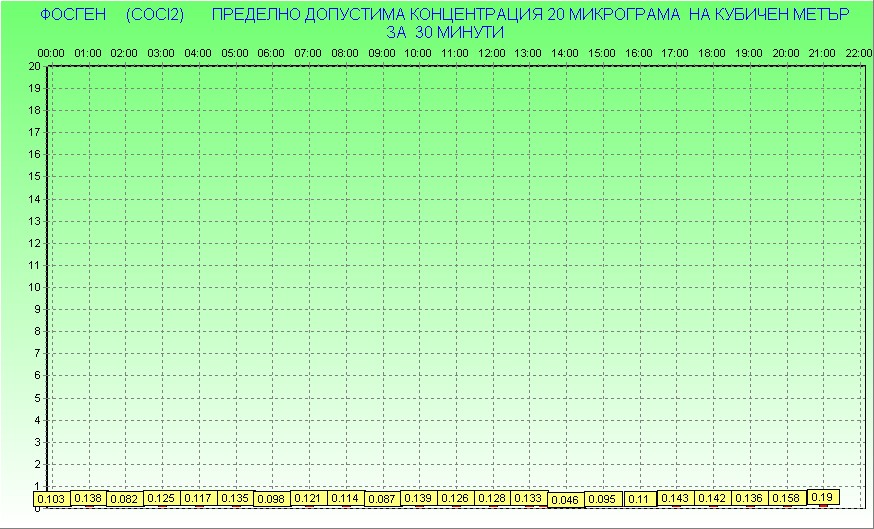Select the 0.098 data label
Viewport: 874px width, 529px height.
271,499
